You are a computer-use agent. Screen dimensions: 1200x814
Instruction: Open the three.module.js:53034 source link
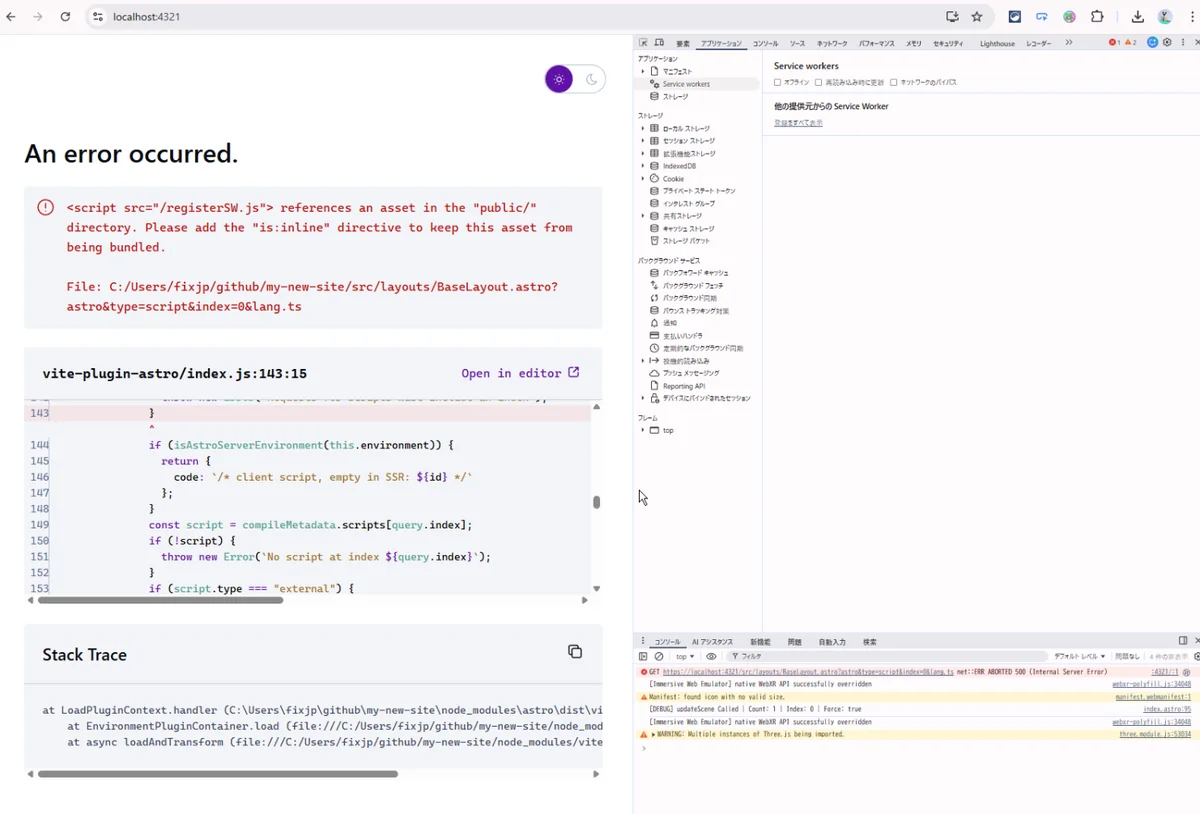tap(1154, 734)
